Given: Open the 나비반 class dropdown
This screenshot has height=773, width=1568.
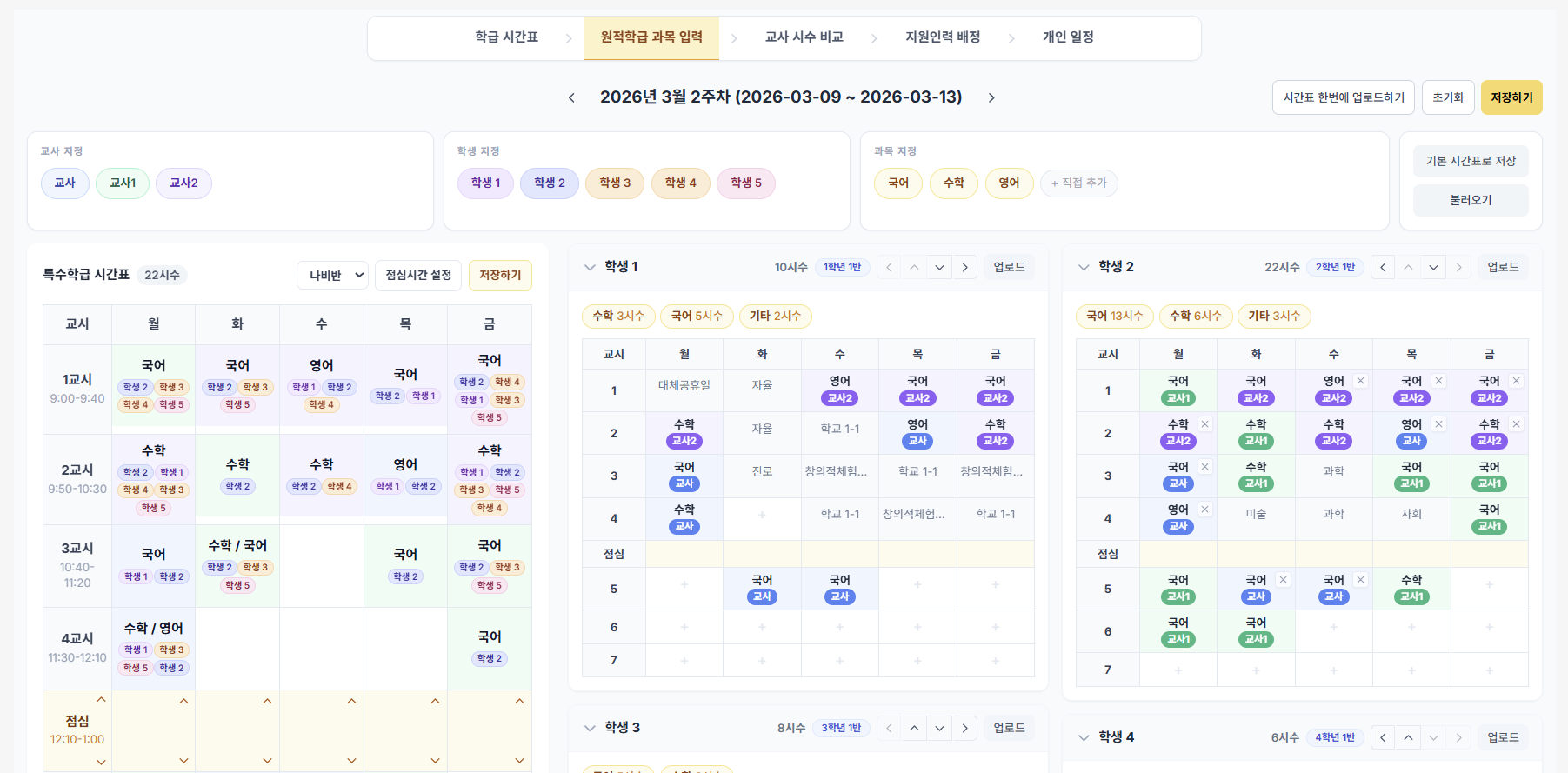Looking at the screenshot, I should point(333,275).
